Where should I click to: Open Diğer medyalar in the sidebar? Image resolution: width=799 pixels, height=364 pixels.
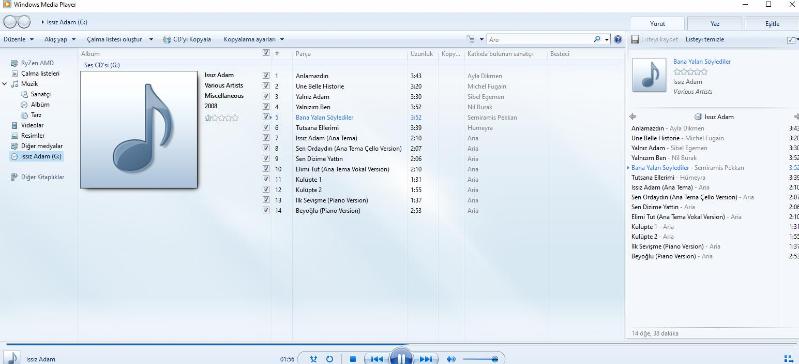(x=37, y=146)
